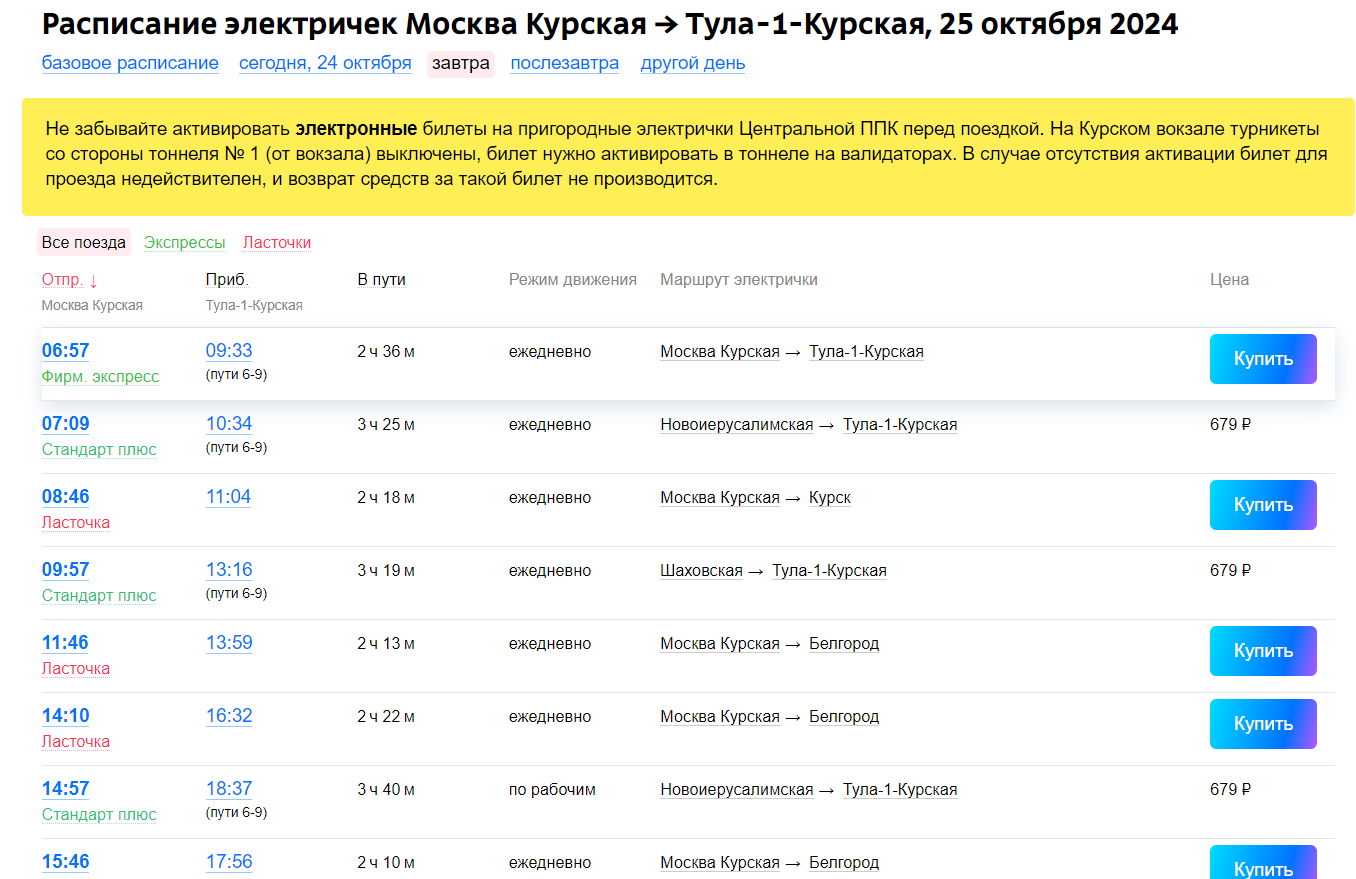Open Москва Курская station in 06:57 row
The height and width of the screenshot is (879, 1356).
[x=720, y=352]
